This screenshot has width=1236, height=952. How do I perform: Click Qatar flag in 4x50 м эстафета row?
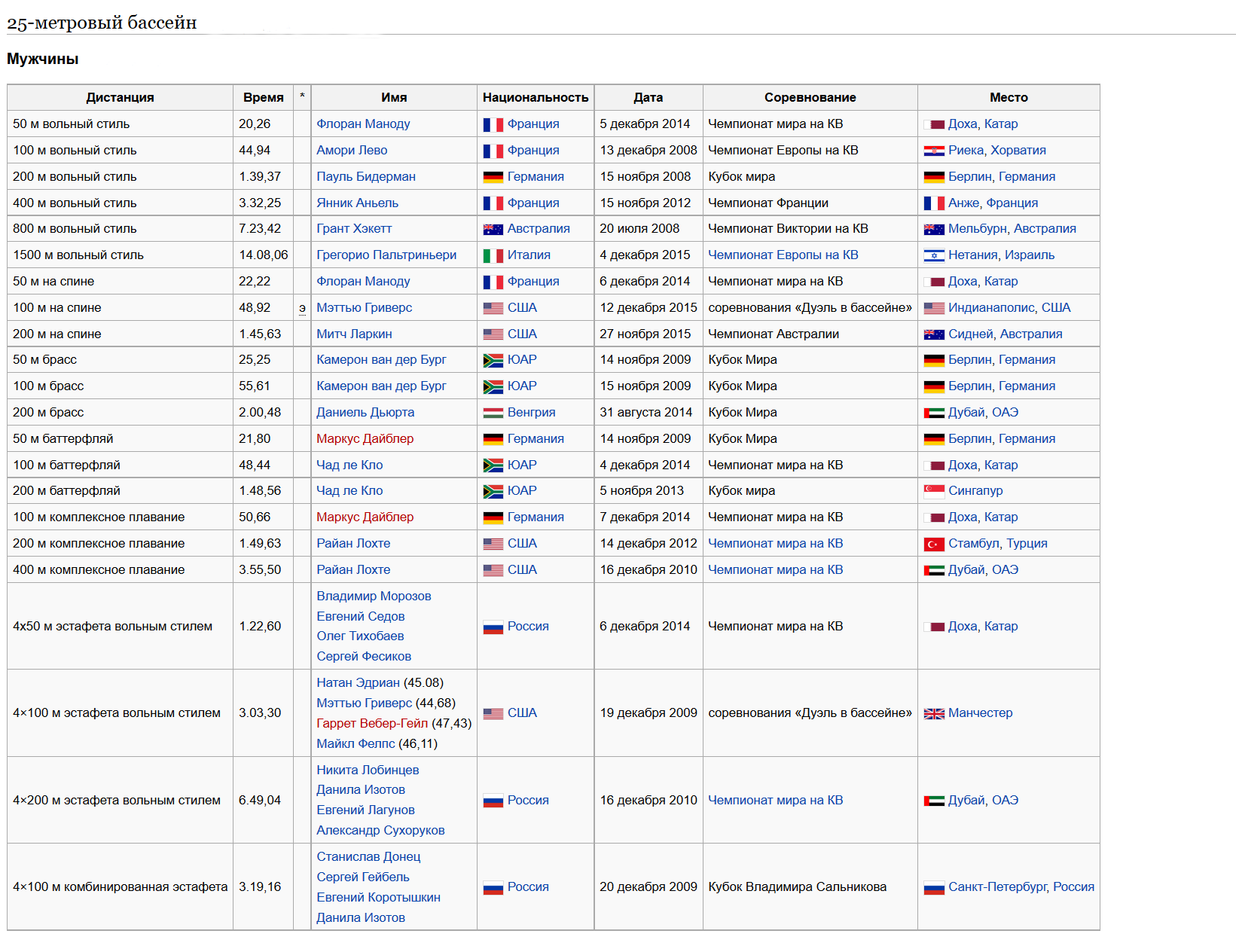[x=934, y=627]
